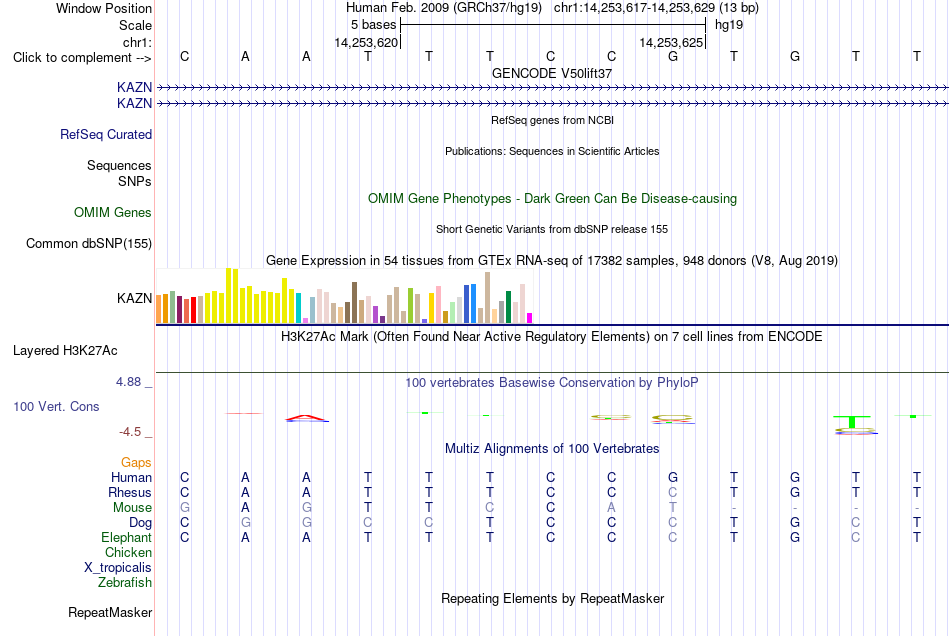Image resolution: width=950 pixels, height=636 pixels.
Task: Click the 14,253,625 position marker
Action: click(x=671, y=42)
